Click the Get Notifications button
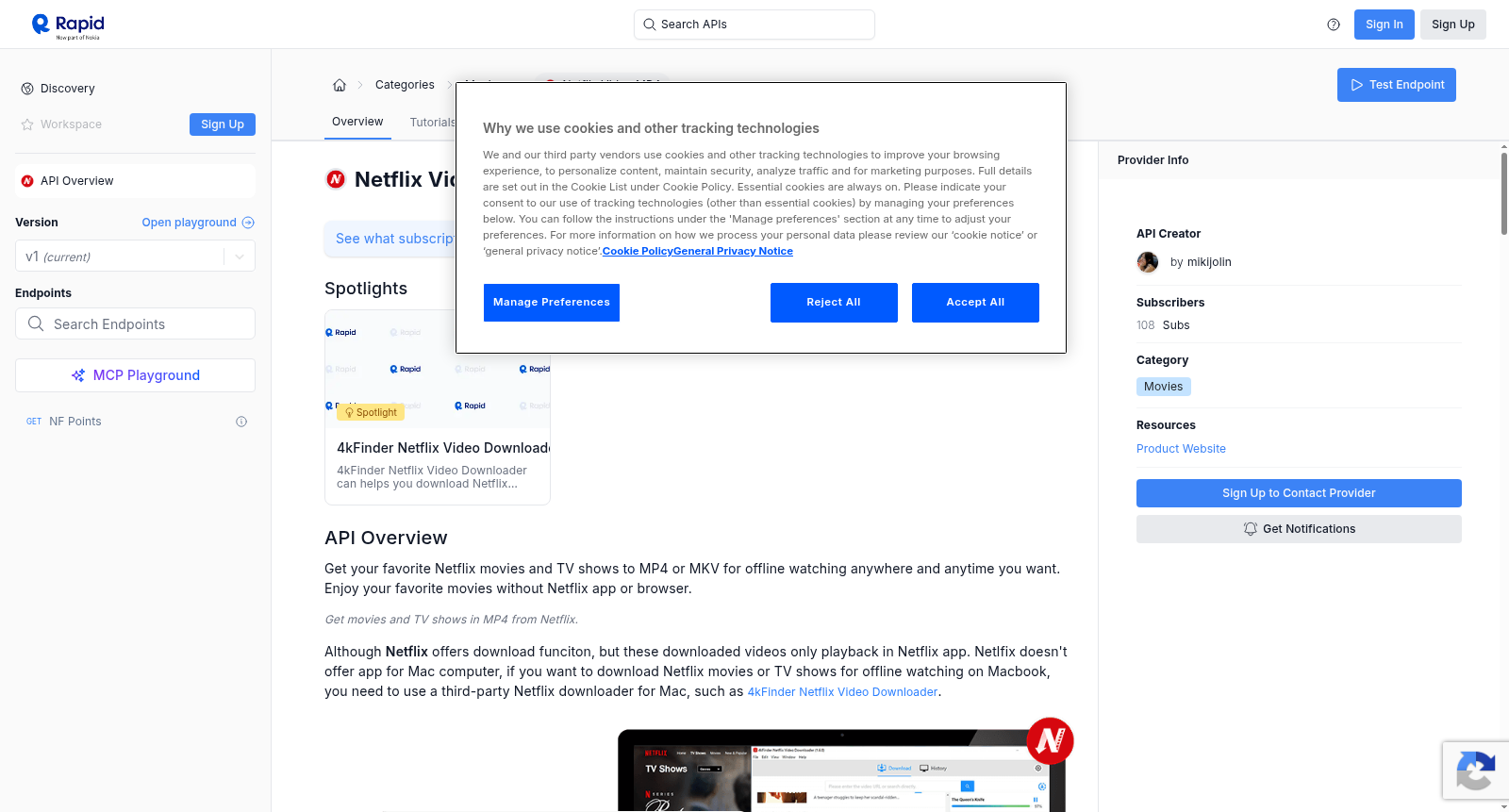The image size is (1509, 812). [x=1299, y=529]
